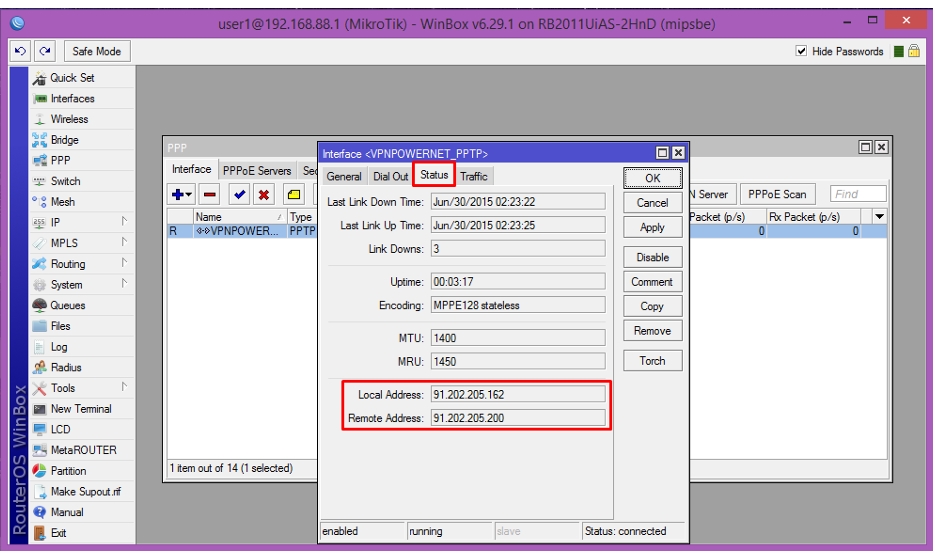The height and width of the screenshot is (555, 937).
Task: Click the padlock icon at top right
Action: [x=914, y=51]
